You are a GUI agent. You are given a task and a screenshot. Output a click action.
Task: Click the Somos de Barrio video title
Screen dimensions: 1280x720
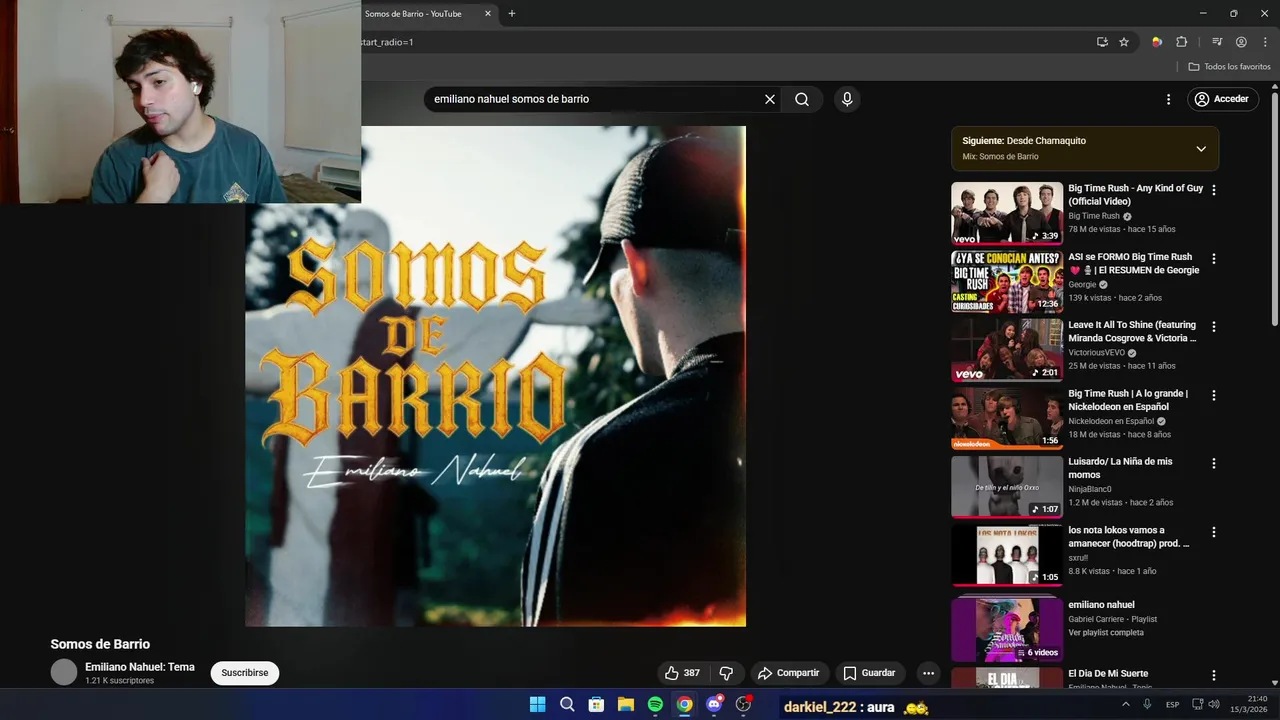click(x=100, y=644)
